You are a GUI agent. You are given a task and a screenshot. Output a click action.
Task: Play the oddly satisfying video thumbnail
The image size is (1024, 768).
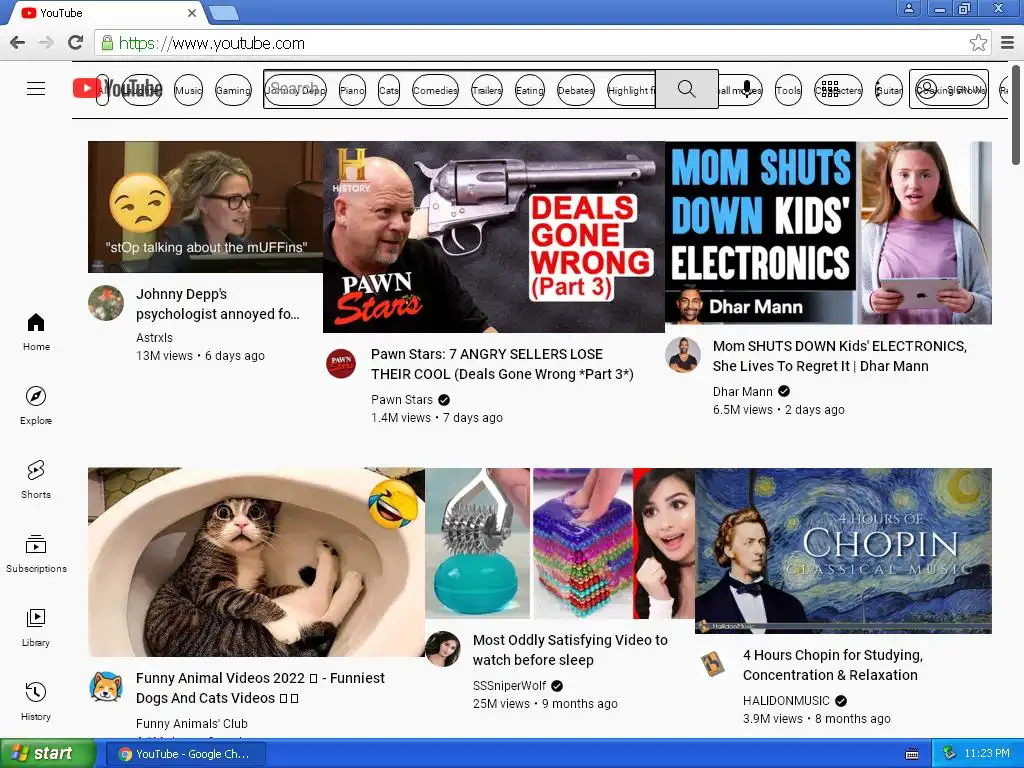(x=560, y=543)
